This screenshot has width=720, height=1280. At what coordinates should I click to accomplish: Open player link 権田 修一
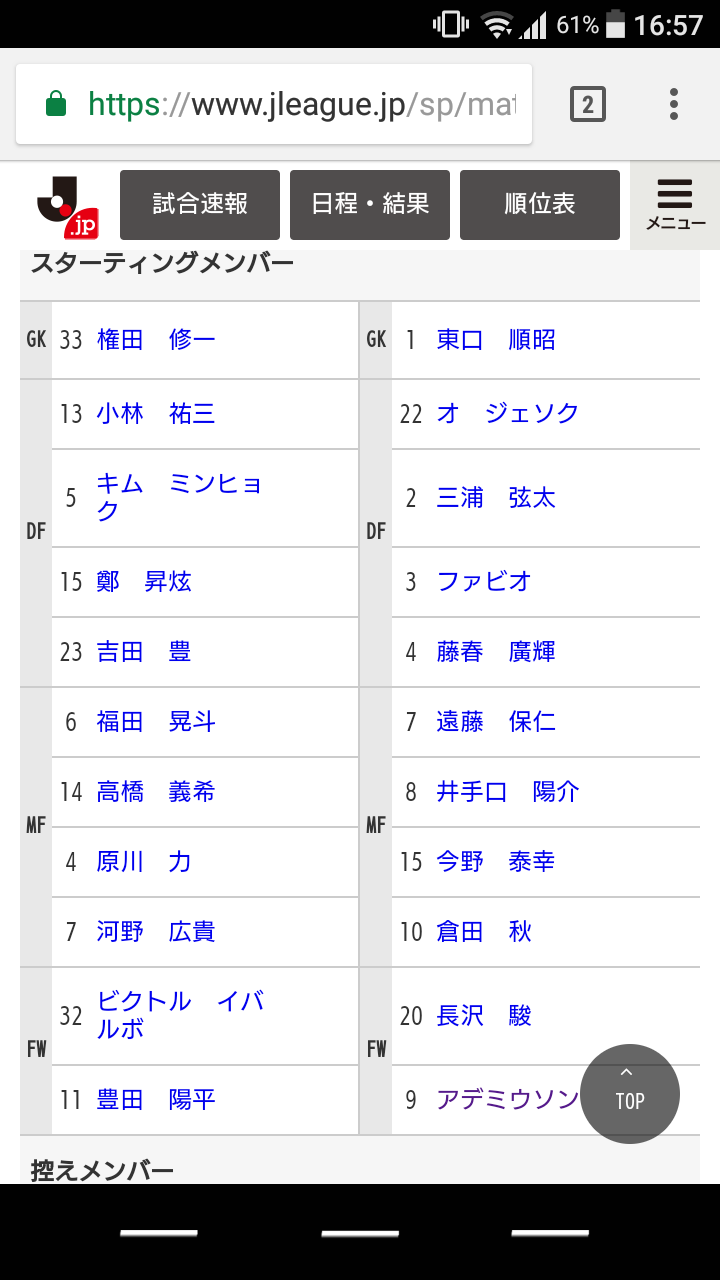156,340
